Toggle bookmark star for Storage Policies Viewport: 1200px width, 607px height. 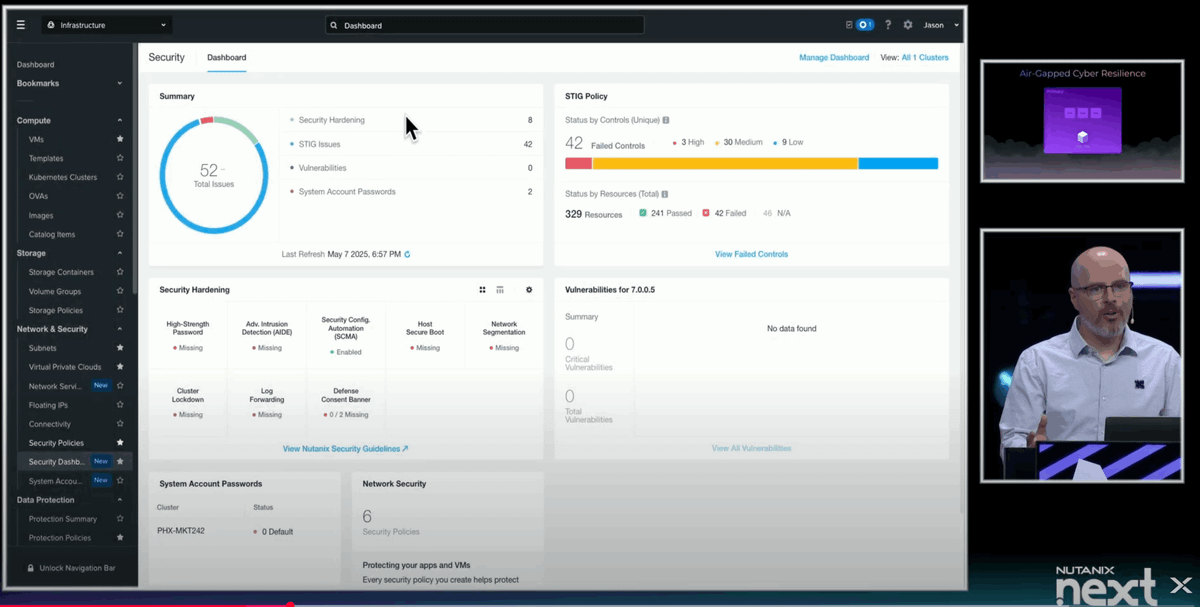(x=120, y=310)
